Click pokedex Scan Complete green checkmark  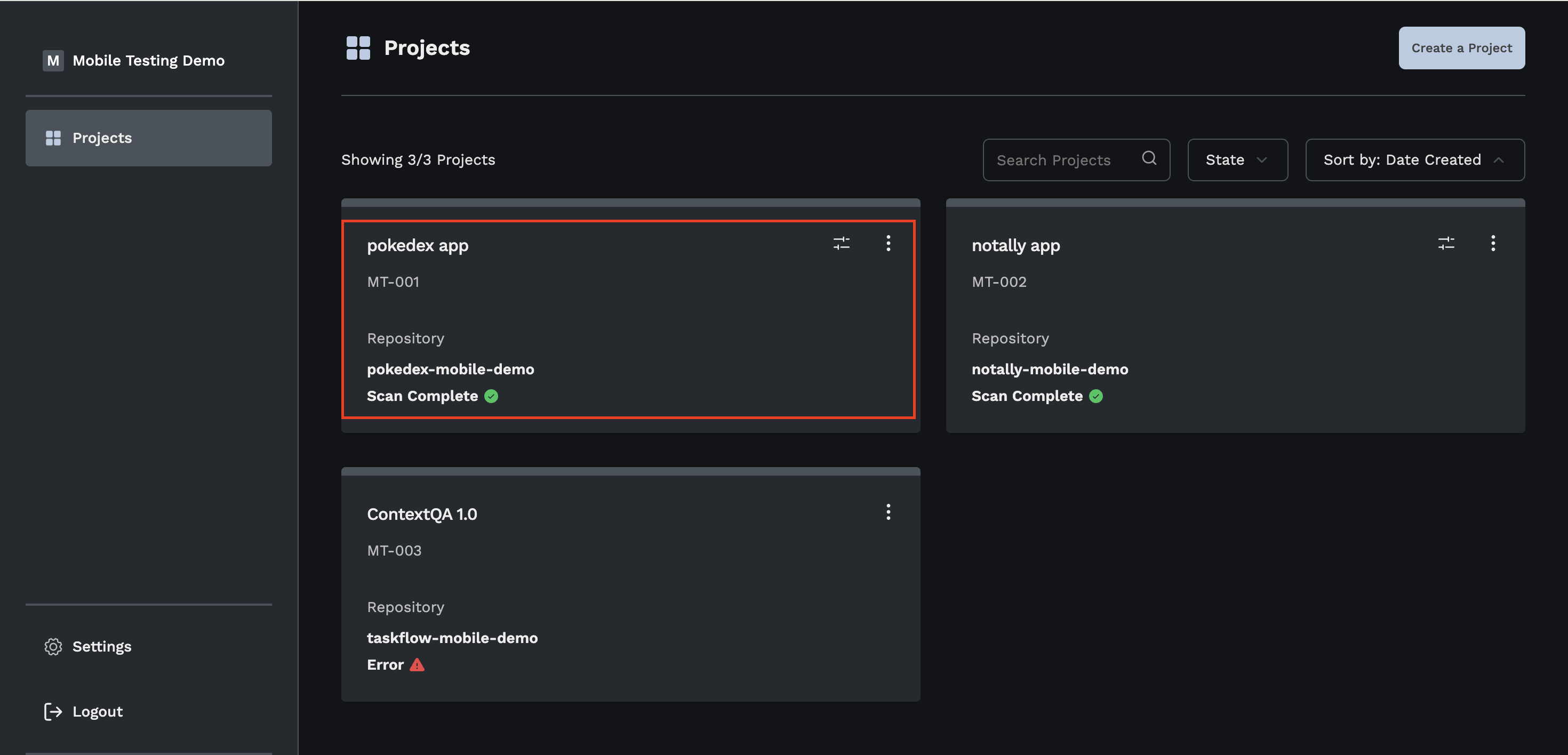point(491,397)
